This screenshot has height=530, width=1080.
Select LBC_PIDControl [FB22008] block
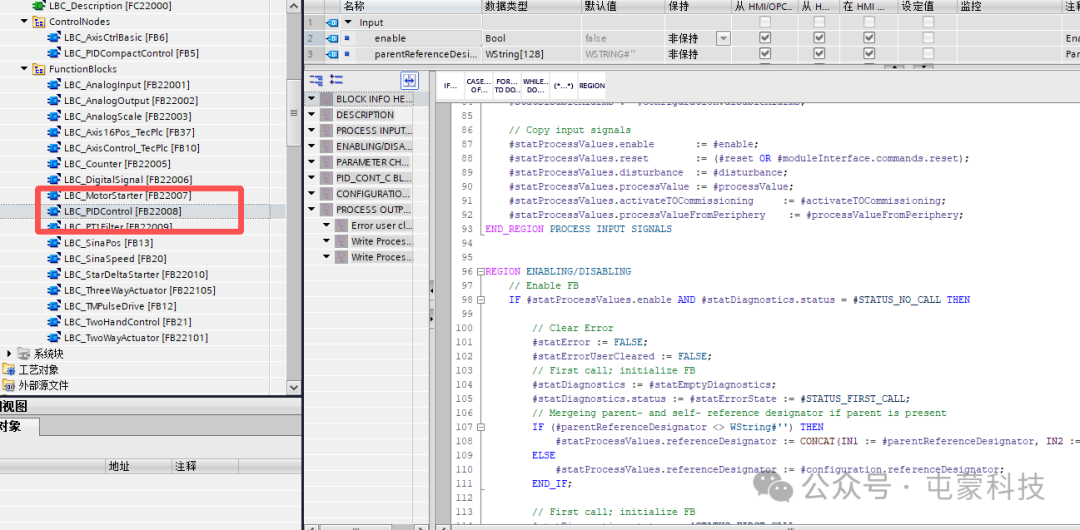(122, 211)
